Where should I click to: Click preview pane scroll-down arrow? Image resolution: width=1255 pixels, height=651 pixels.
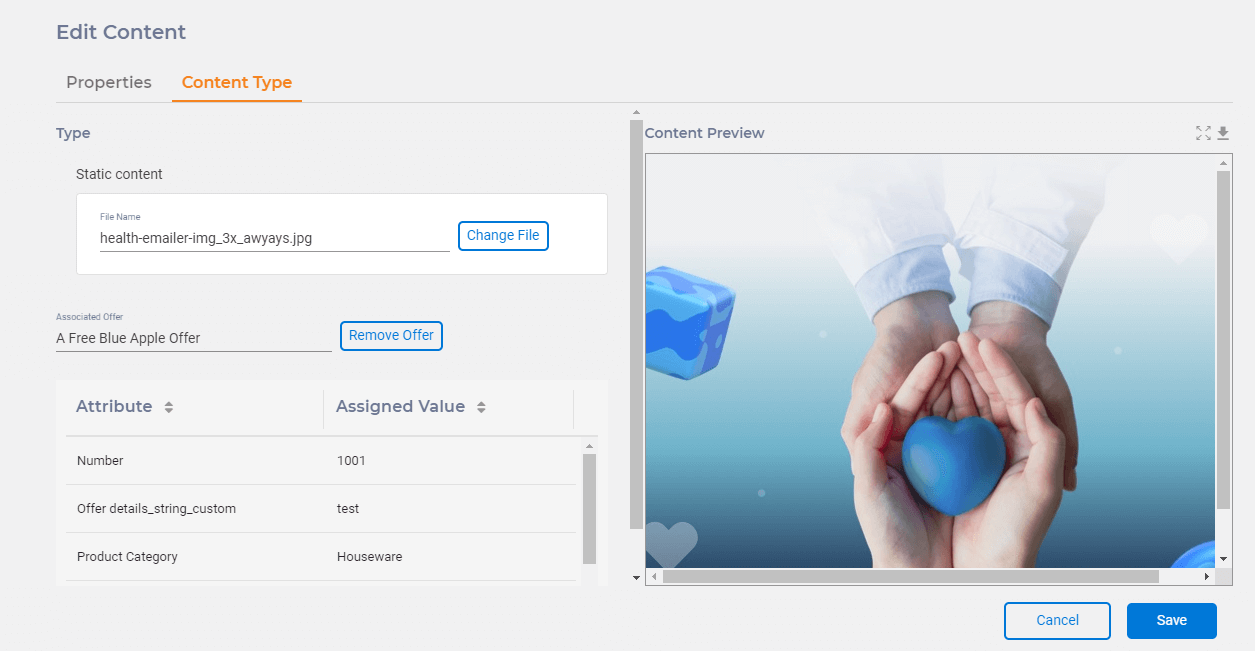pyautogui.click(x=1223, y=559)
